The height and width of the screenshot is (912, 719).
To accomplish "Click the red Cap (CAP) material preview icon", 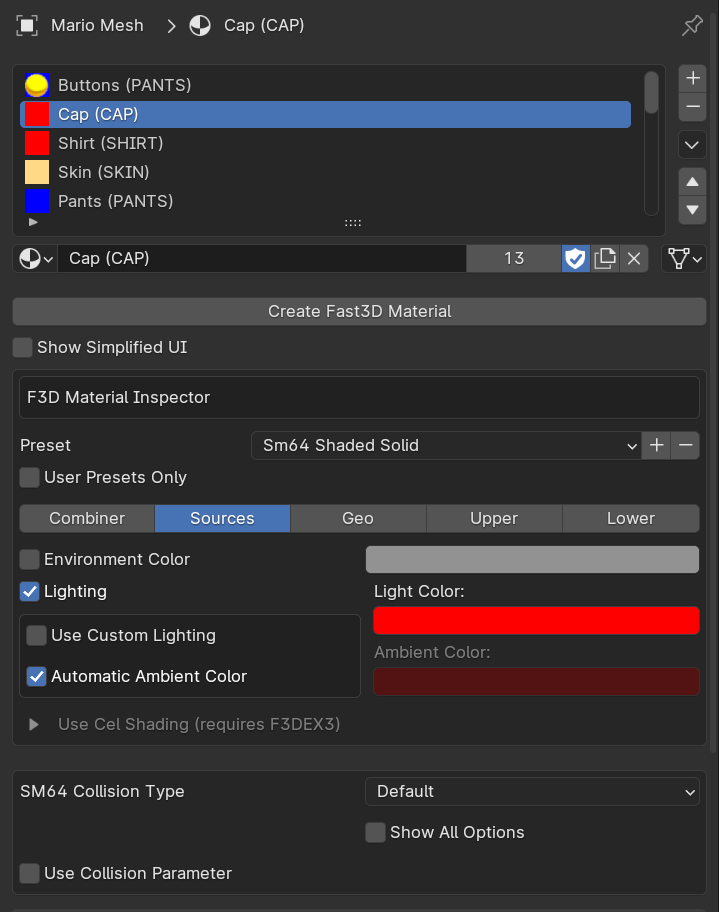I will click(37, 115).
